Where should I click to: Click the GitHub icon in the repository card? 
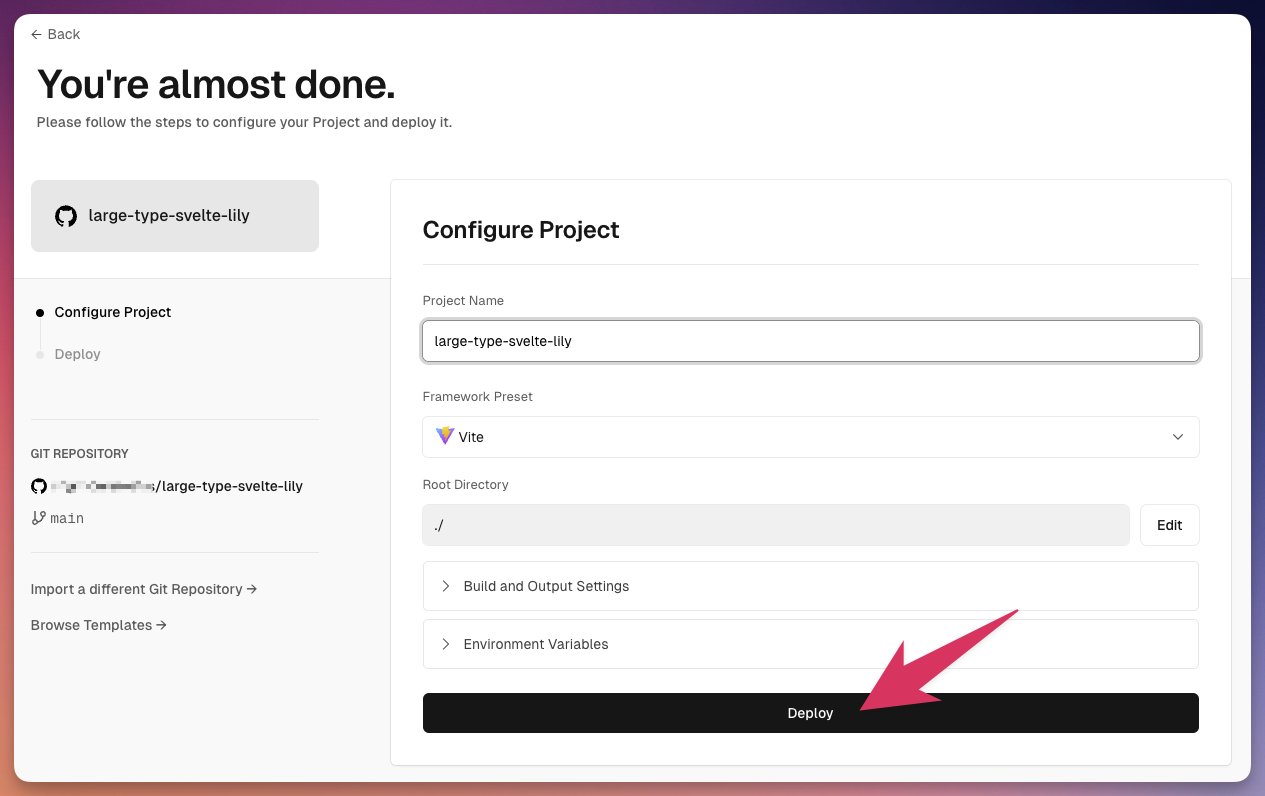point(66,216)
